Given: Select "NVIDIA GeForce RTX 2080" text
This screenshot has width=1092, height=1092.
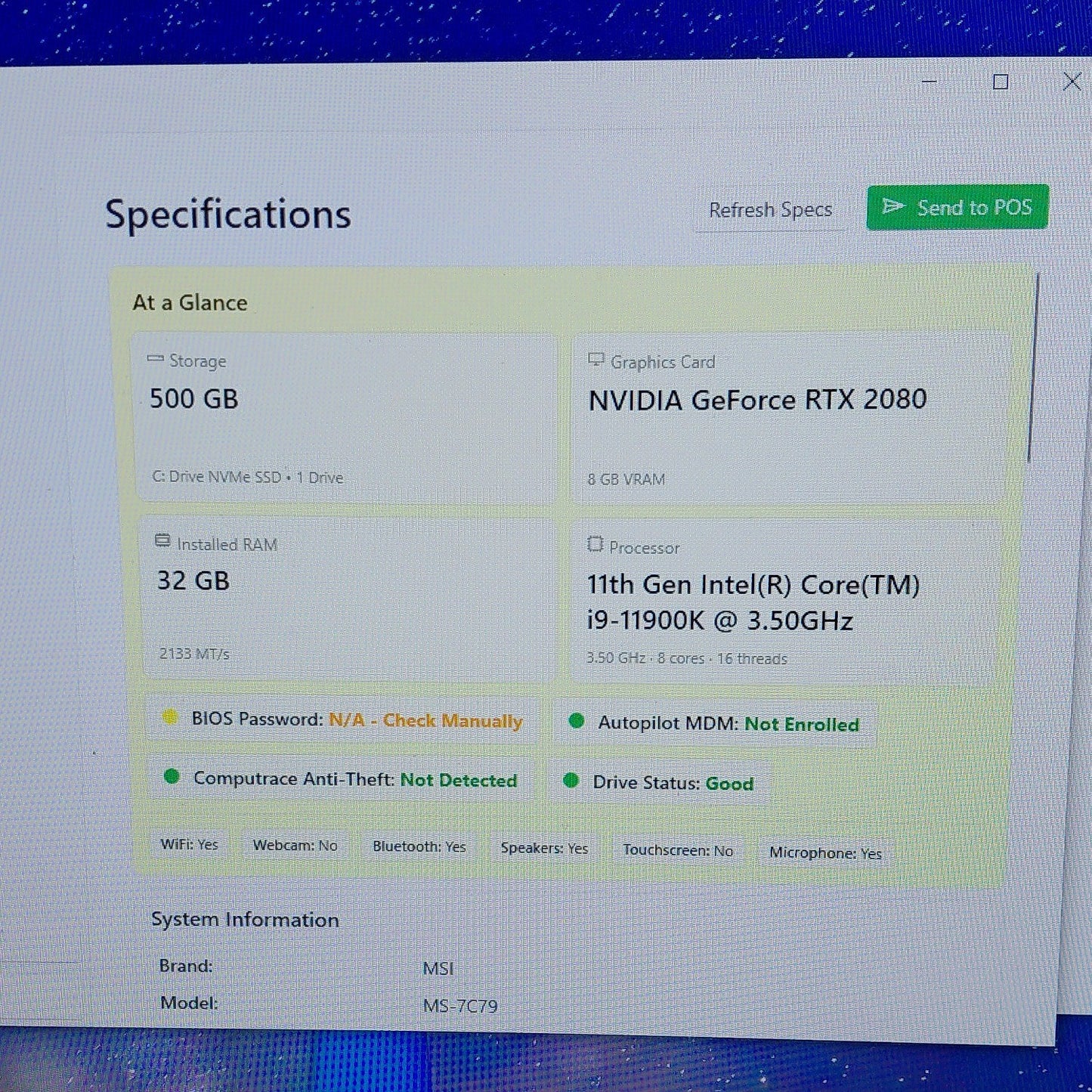Looking at the screenshot, I should click(758, 400).
